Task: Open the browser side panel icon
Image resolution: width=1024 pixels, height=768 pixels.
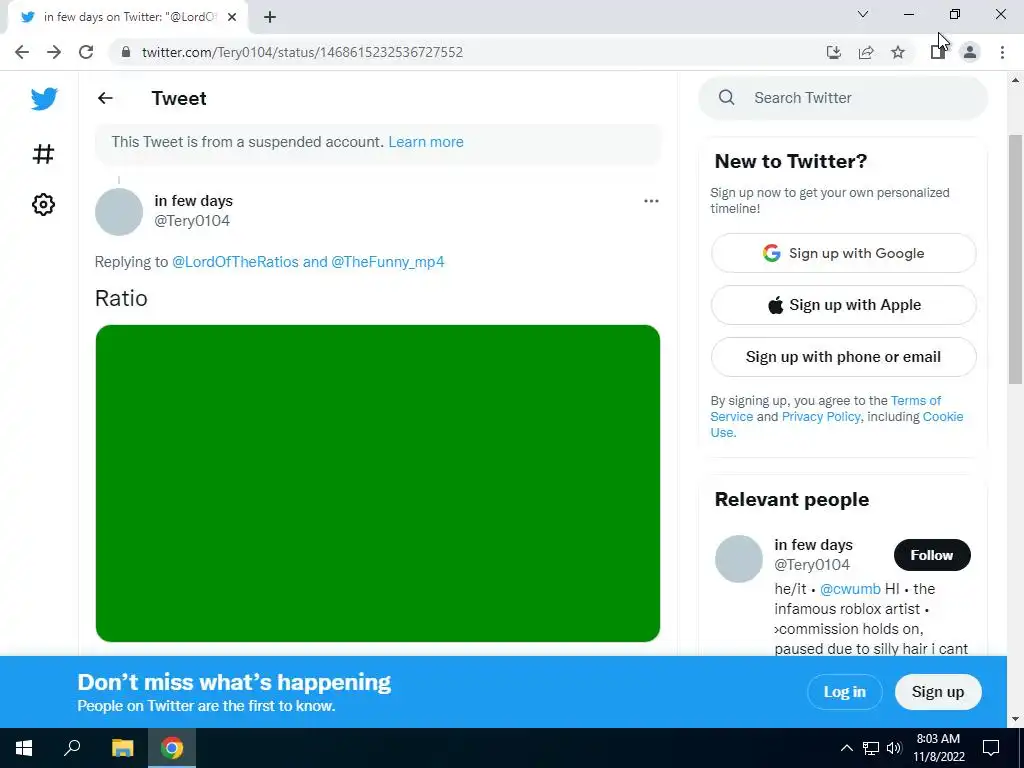Action: click(x=938, y=52)
